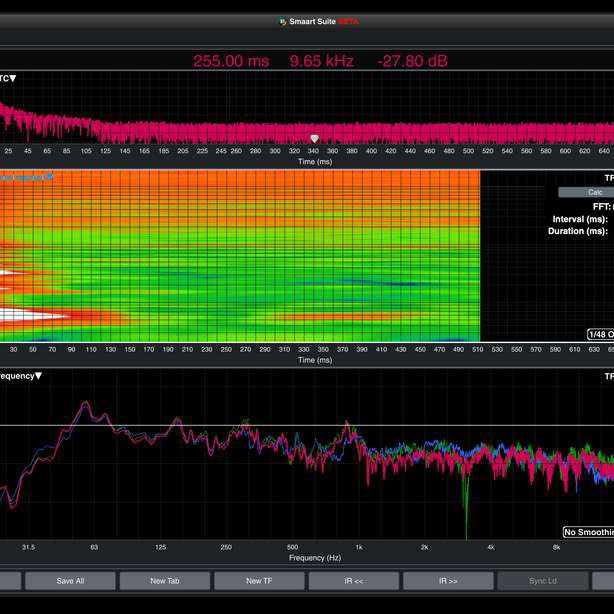Step the impulse response forward with IR >>
The width and height of the screenshot is (614, 614).
pos(447,580)
